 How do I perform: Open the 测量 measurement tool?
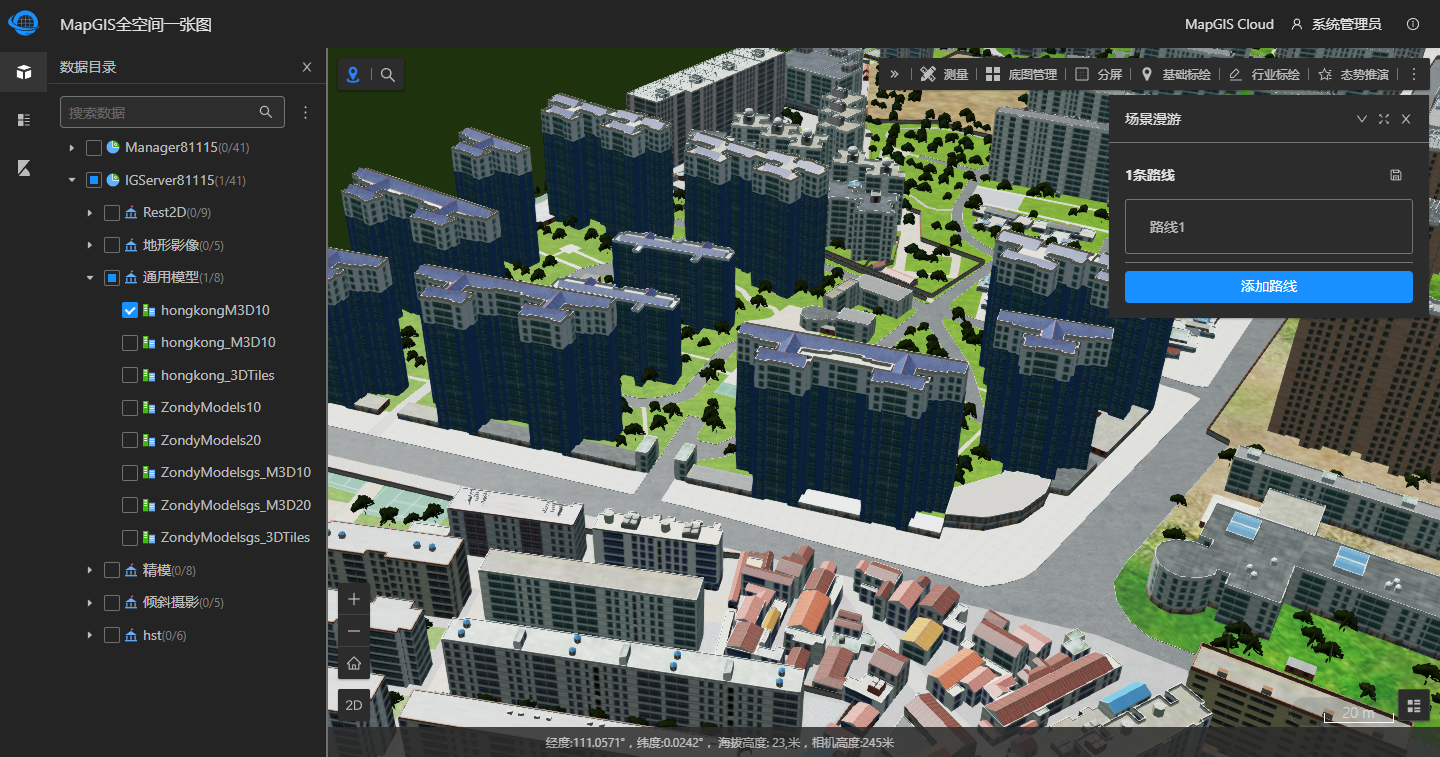944,74
